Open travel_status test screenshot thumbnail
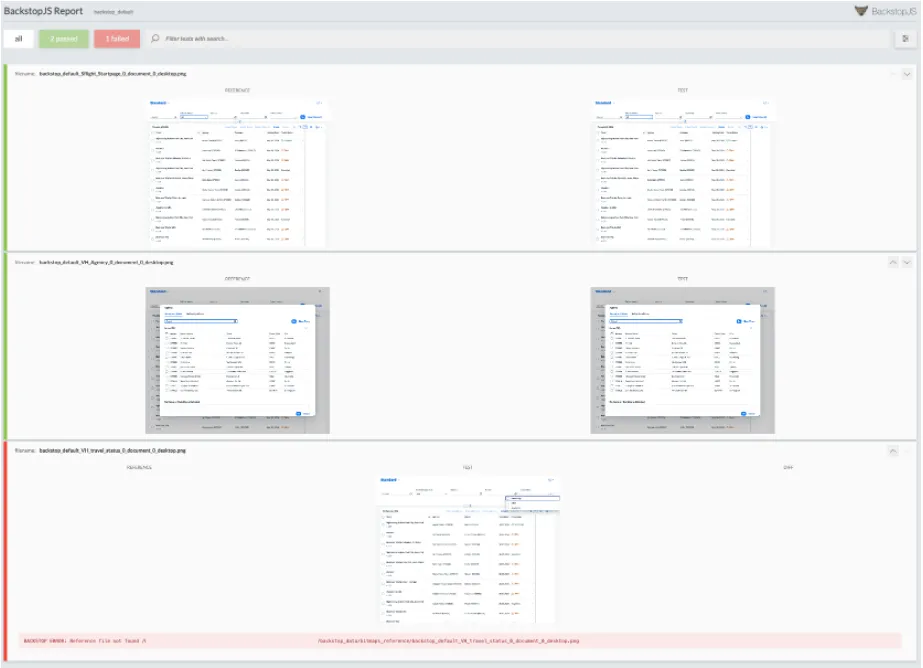This screenshot has width=923, height=668. 469,548
